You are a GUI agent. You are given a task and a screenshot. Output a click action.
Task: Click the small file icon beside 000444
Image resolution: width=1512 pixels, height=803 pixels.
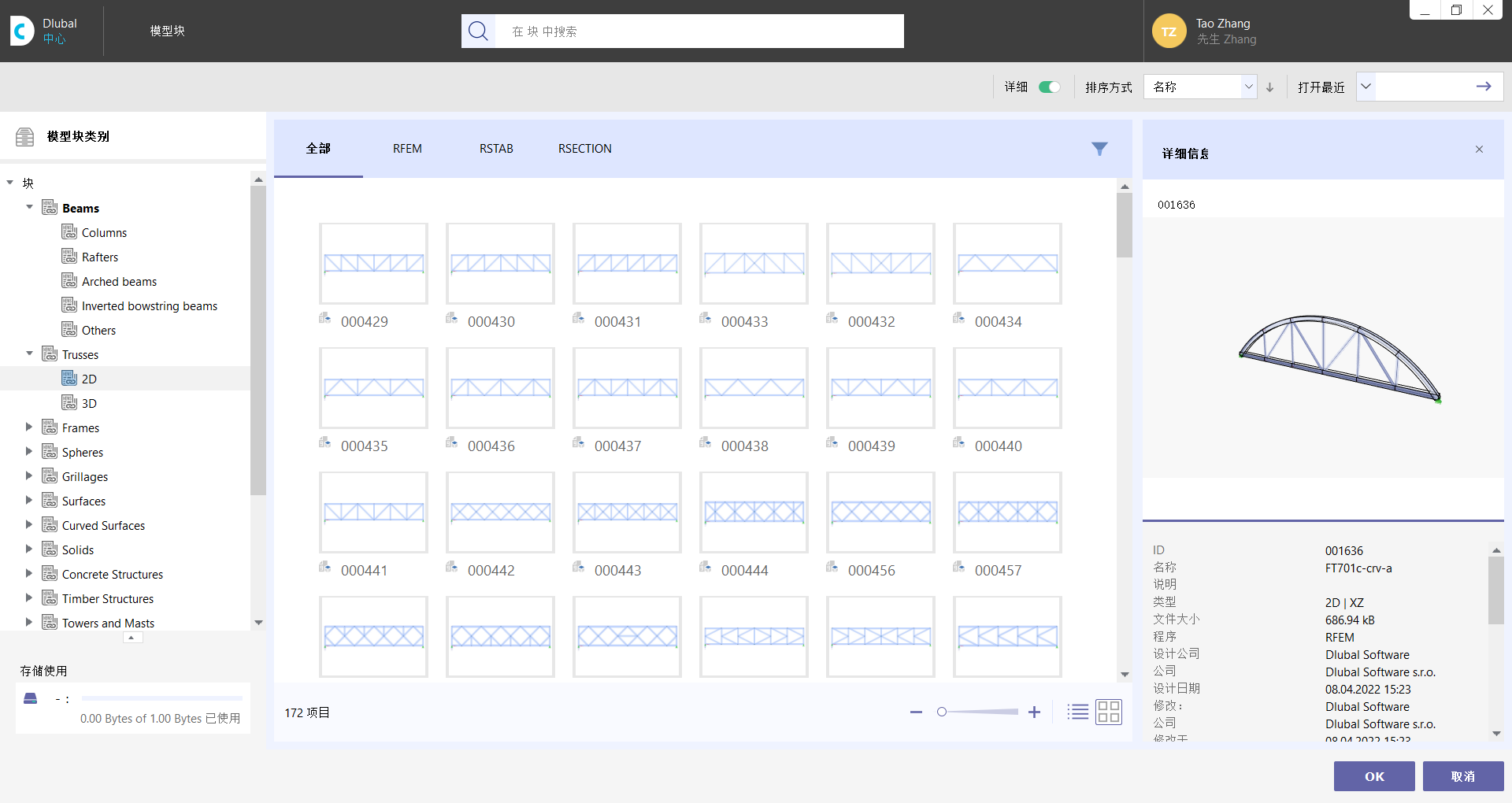[x=705, y=567]
